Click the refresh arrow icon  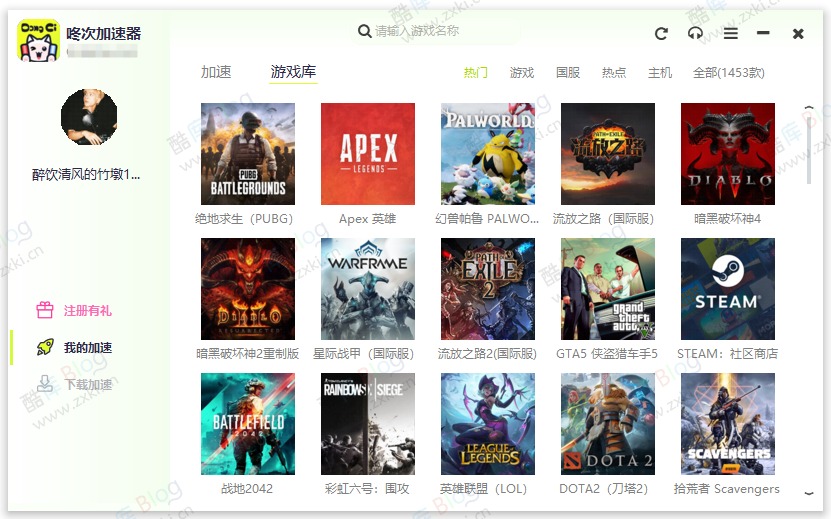661,34
